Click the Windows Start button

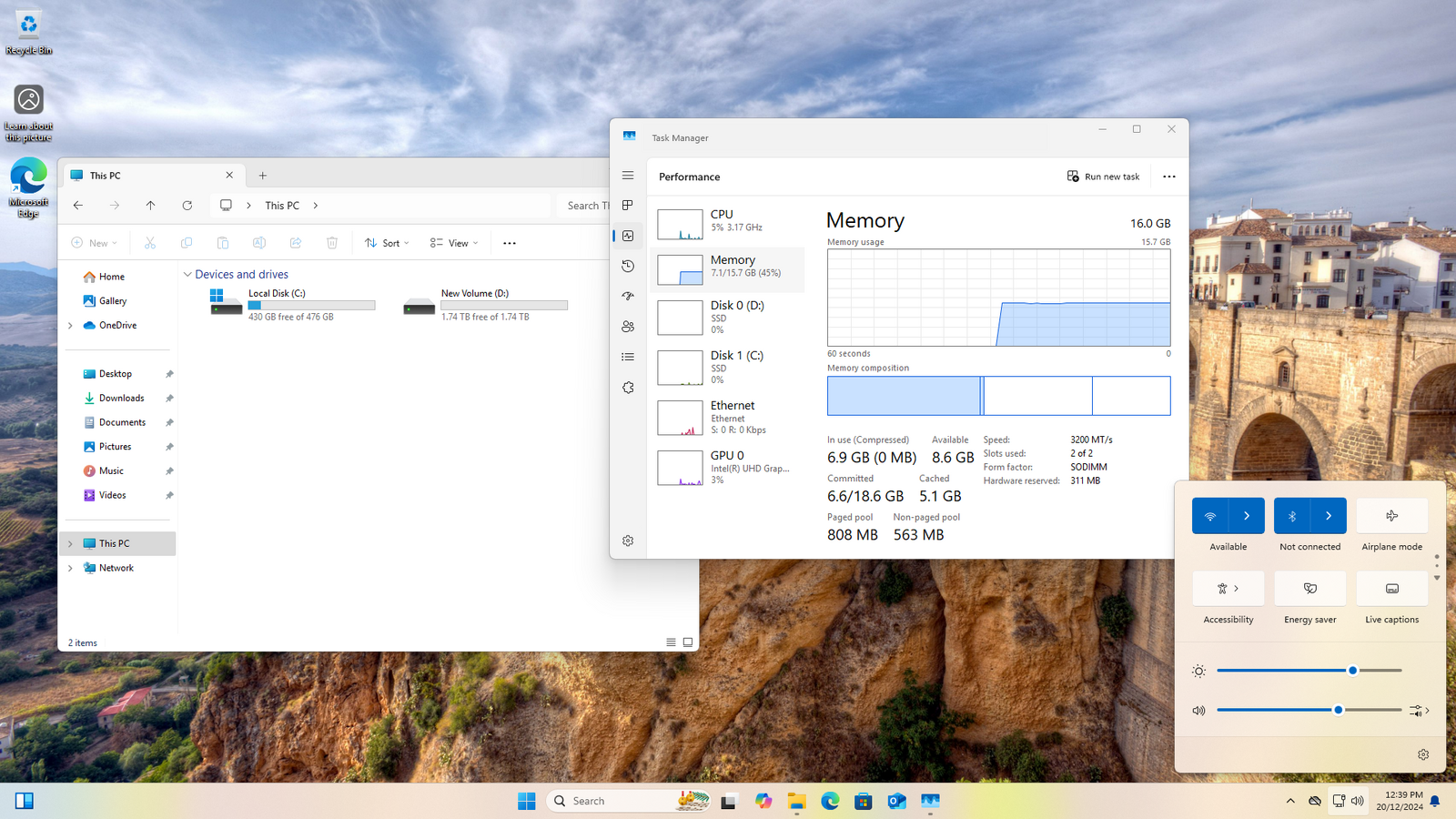pos(527,801)
